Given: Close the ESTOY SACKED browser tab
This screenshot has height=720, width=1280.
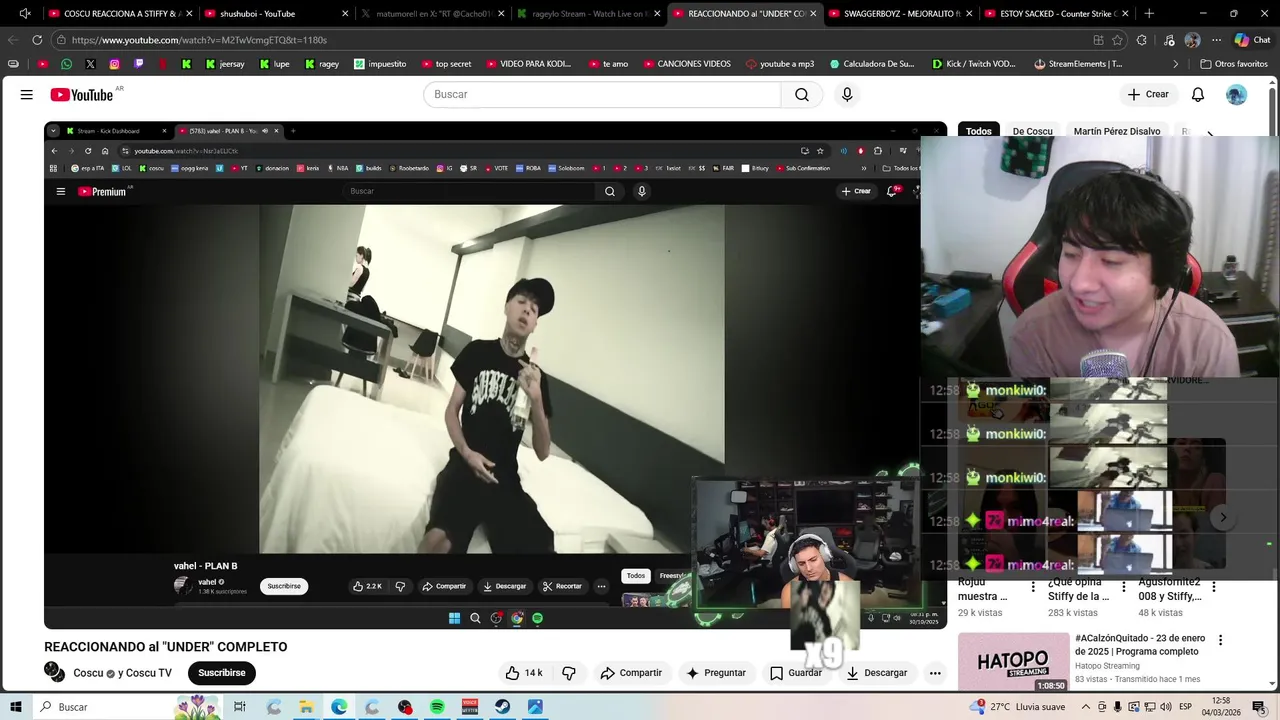Looking at the screenshot, I should pos(1125,14).
